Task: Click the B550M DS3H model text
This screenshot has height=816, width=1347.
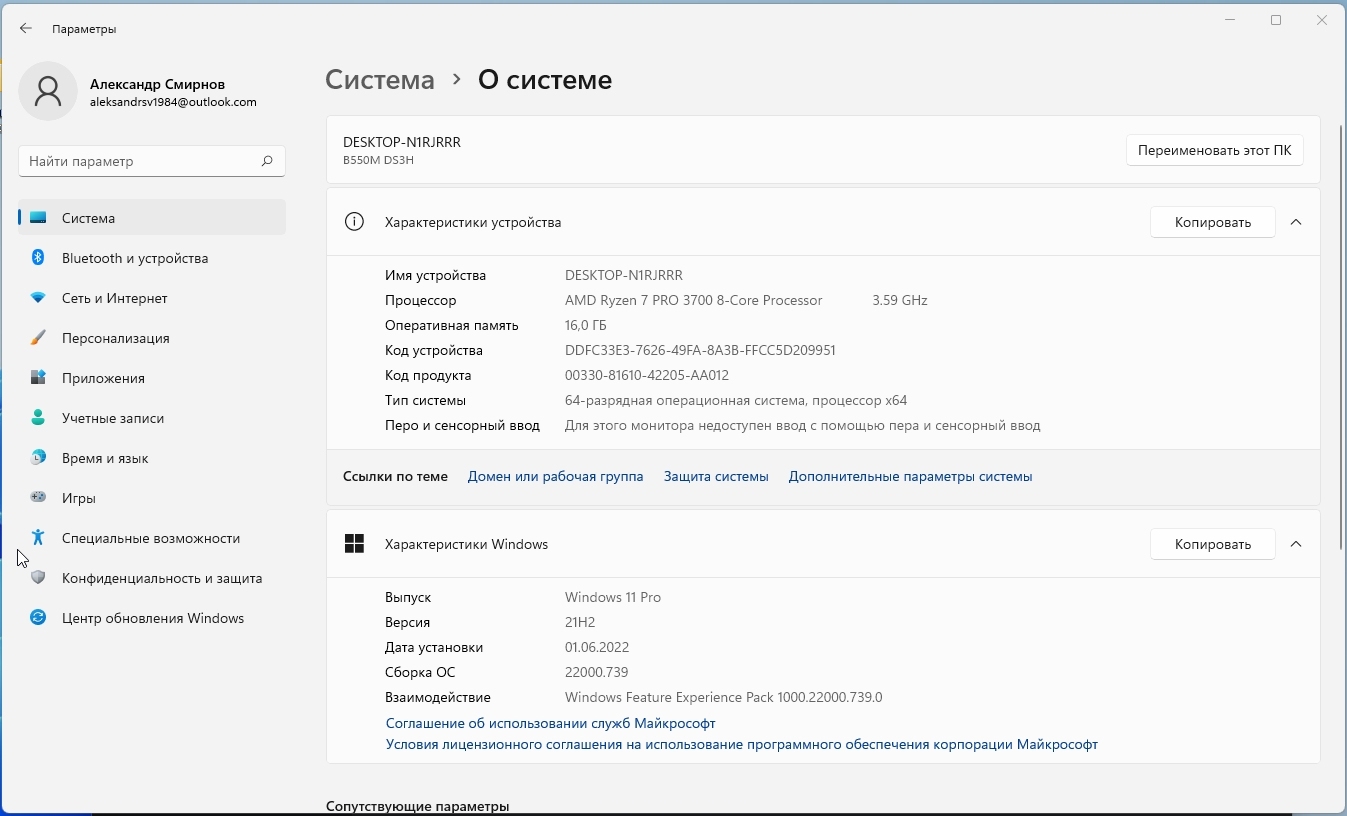Action: coord(378,160)
